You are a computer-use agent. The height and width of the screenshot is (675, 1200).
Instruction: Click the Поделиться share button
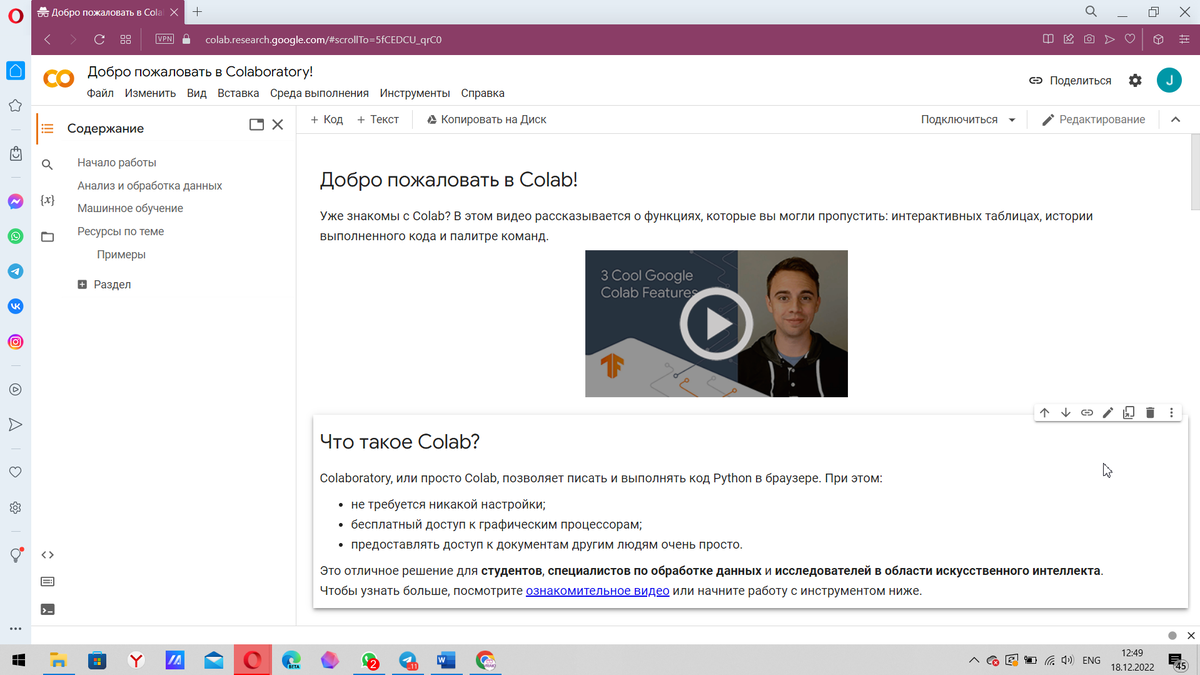[1070, 80]
